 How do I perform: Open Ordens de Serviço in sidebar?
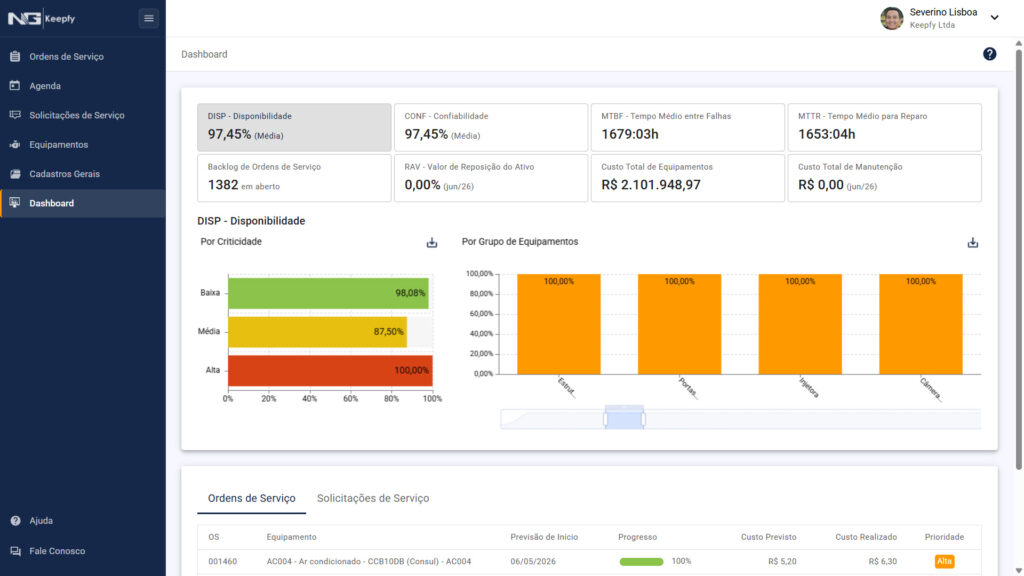click(x=83, y=57)
